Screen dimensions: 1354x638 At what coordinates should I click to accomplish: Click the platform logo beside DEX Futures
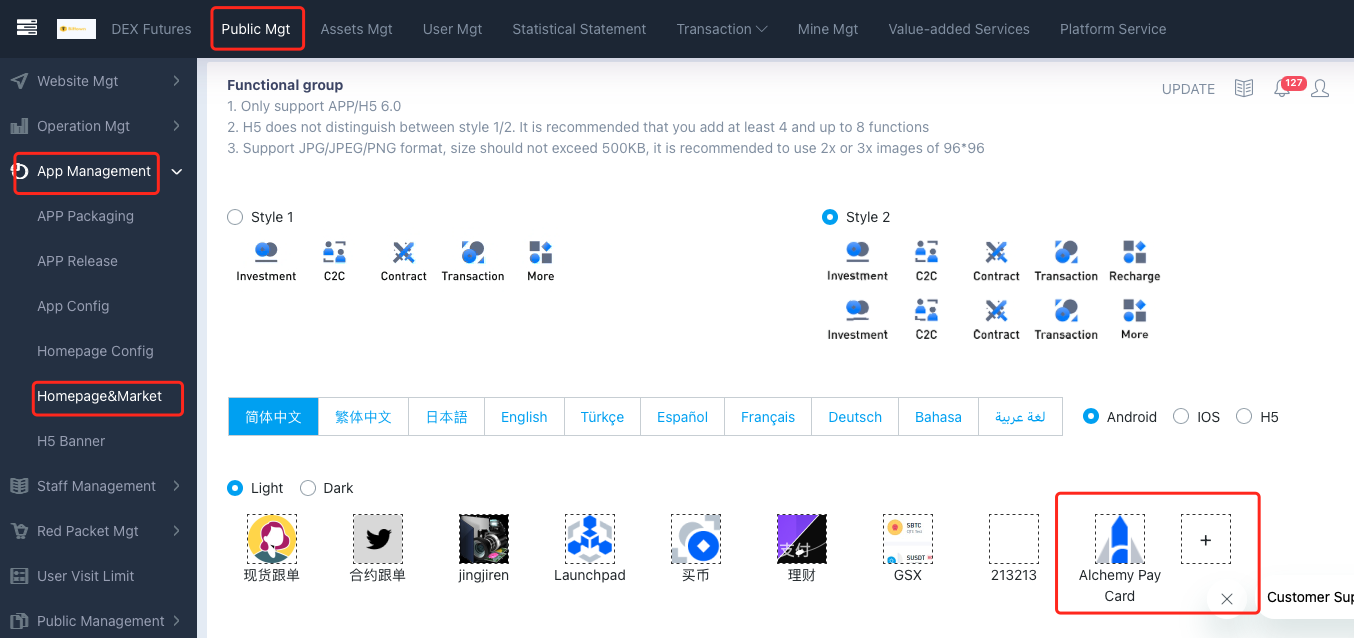[x=77, y=29]
